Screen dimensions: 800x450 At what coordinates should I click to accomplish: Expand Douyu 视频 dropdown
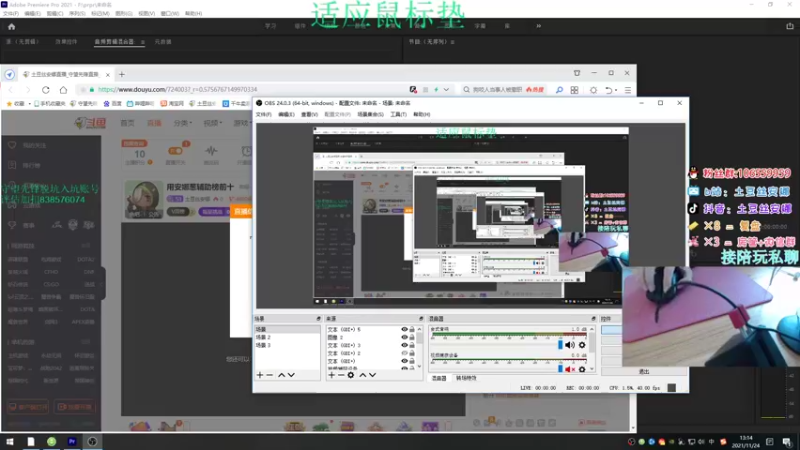(212, 123)
